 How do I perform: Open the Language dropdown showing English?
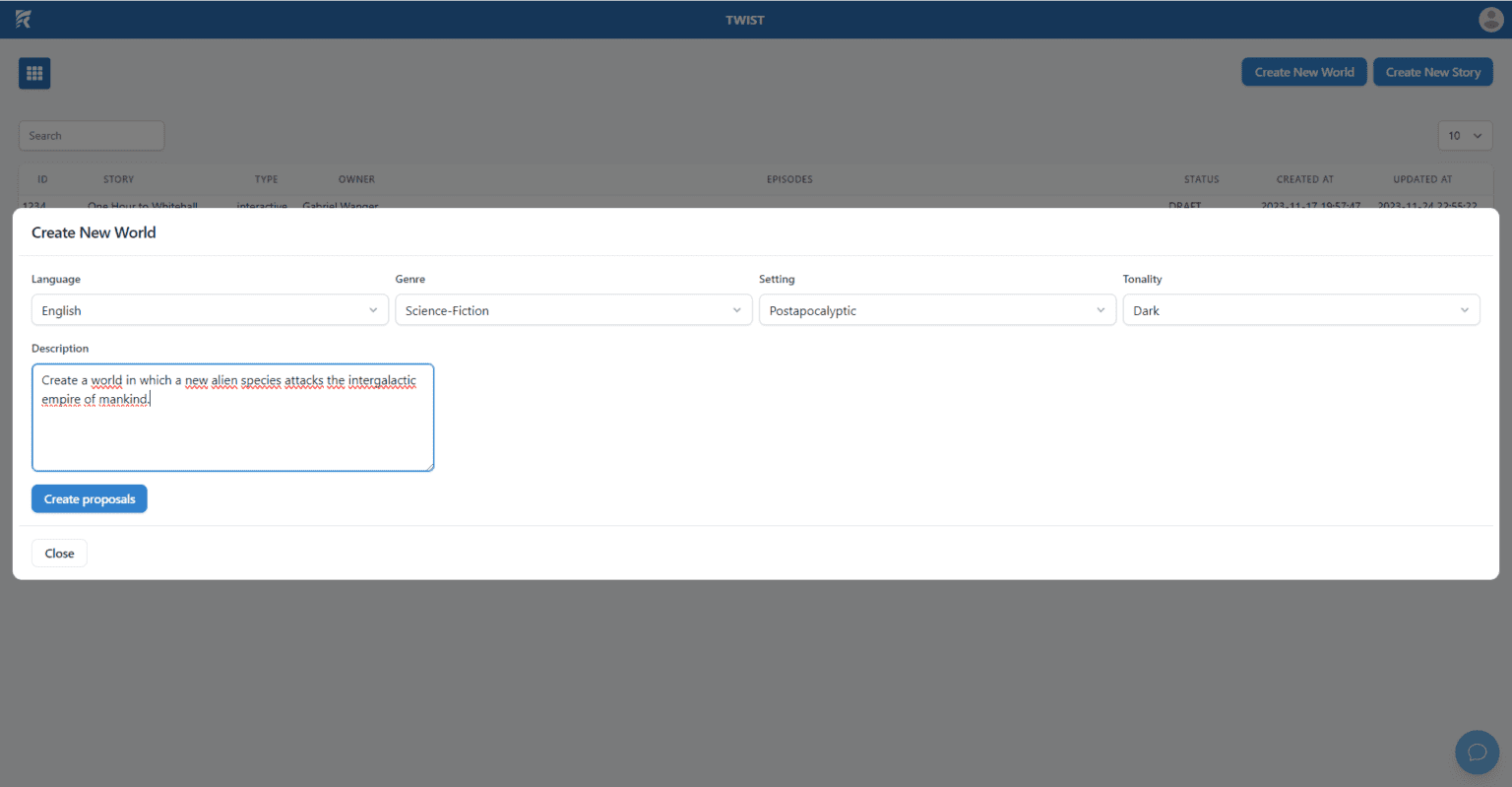point(209,309)
